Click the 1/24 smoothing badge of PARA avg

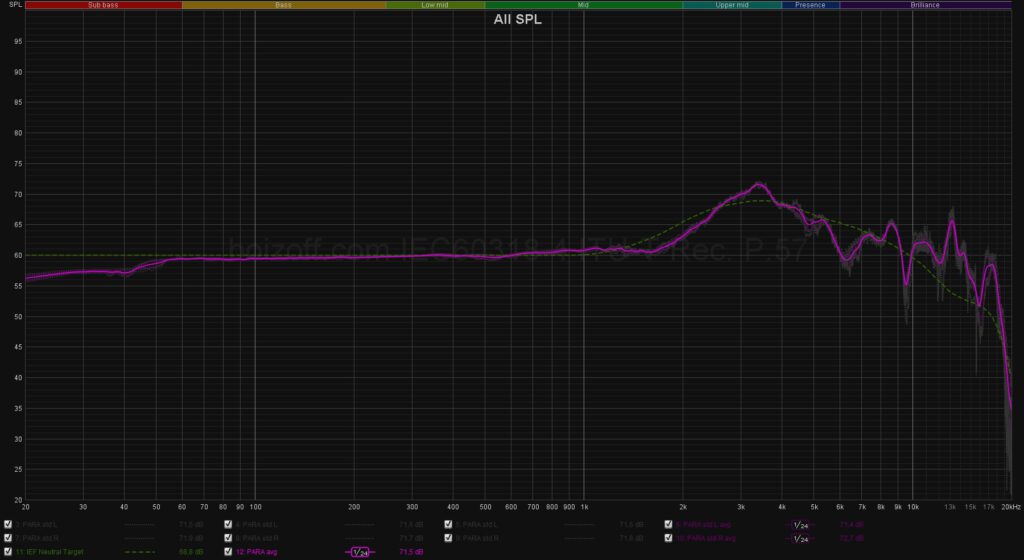pos(360,552)
